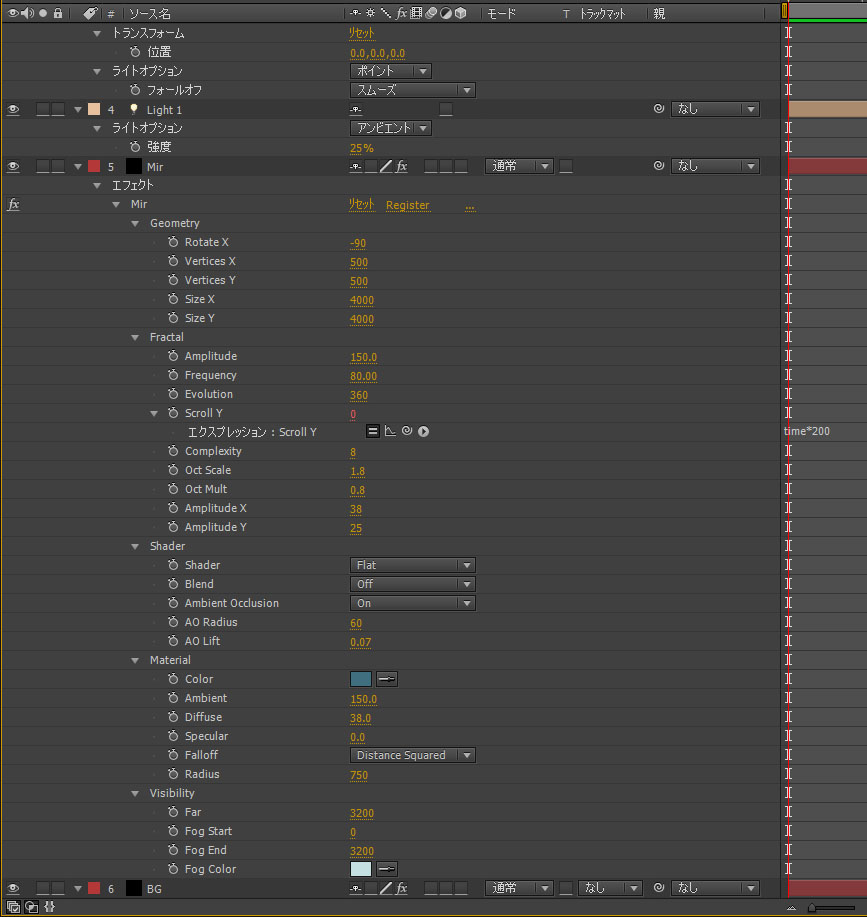Toggle stopwatch for Vertices X
The width and height of the screenshot is (867, 917).
coord(173,261)
